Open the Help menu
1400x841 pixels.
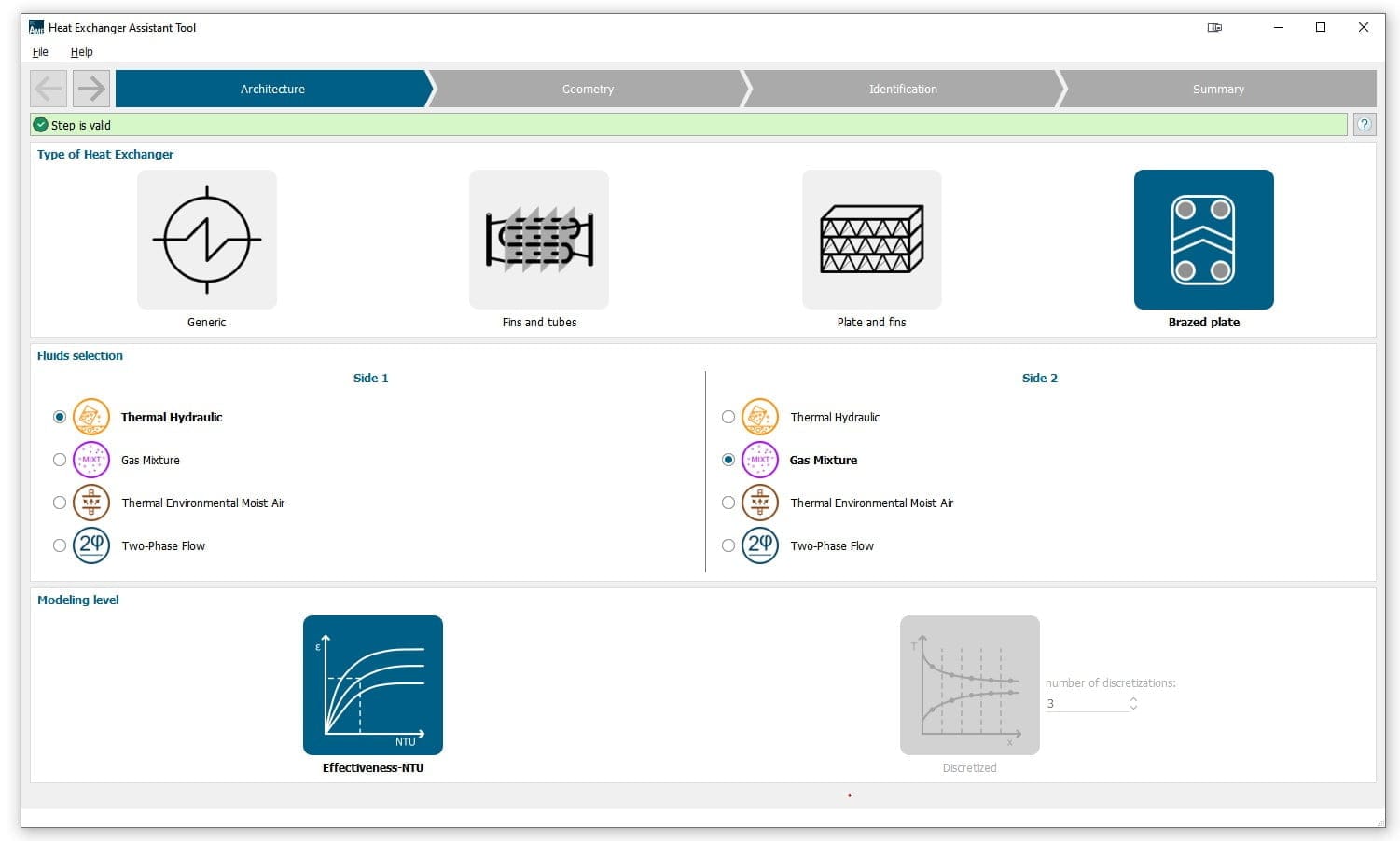[x=82, y=52]
